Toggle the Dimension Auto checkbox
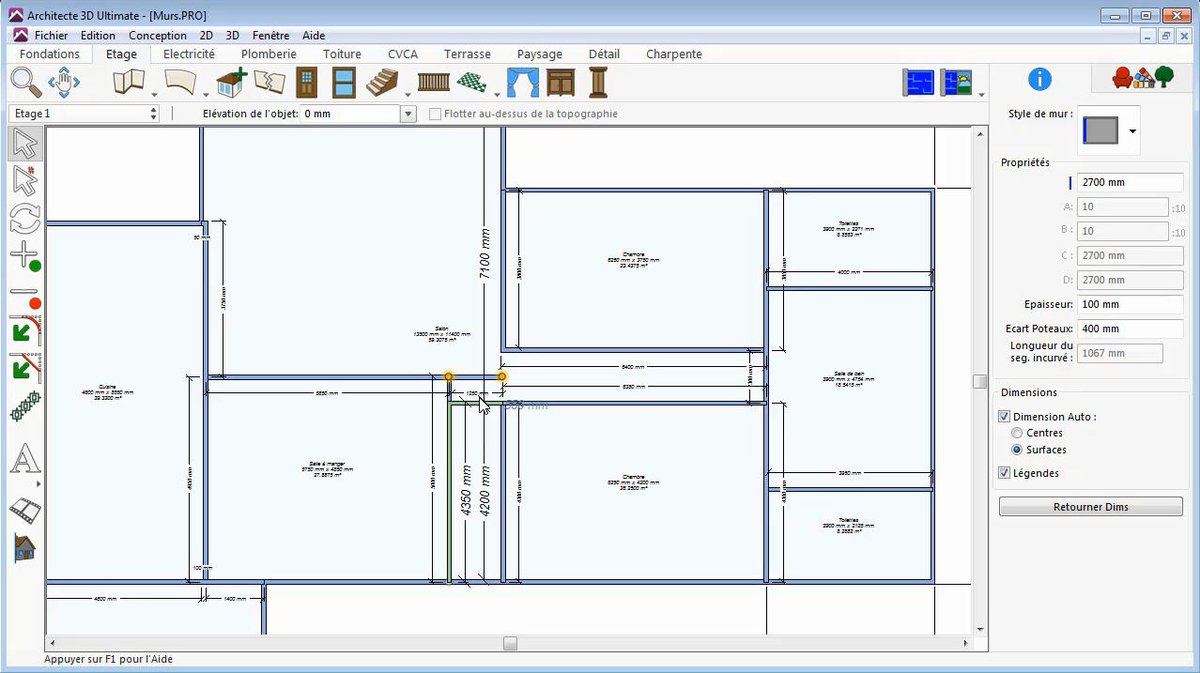The width and height of the screenshot is (1200, 673). point(1004,416)
